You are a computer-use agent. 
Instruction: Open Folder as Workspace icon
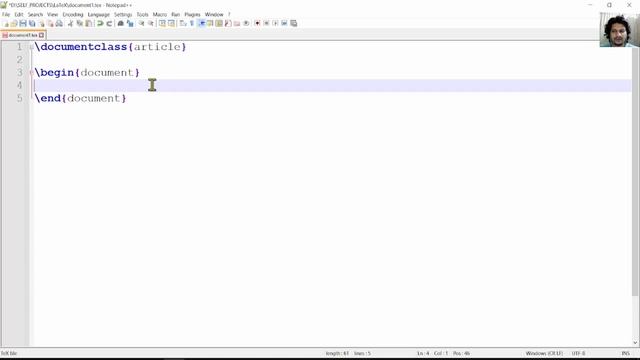coord(237,23)
